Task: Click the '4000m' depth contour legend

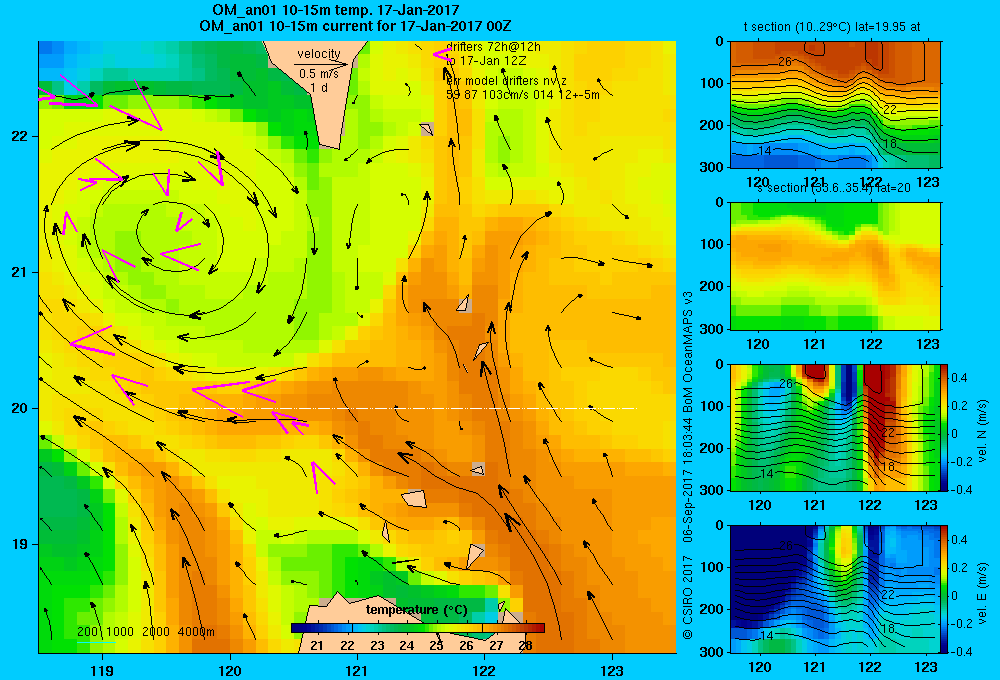Action: click(196, 632)
